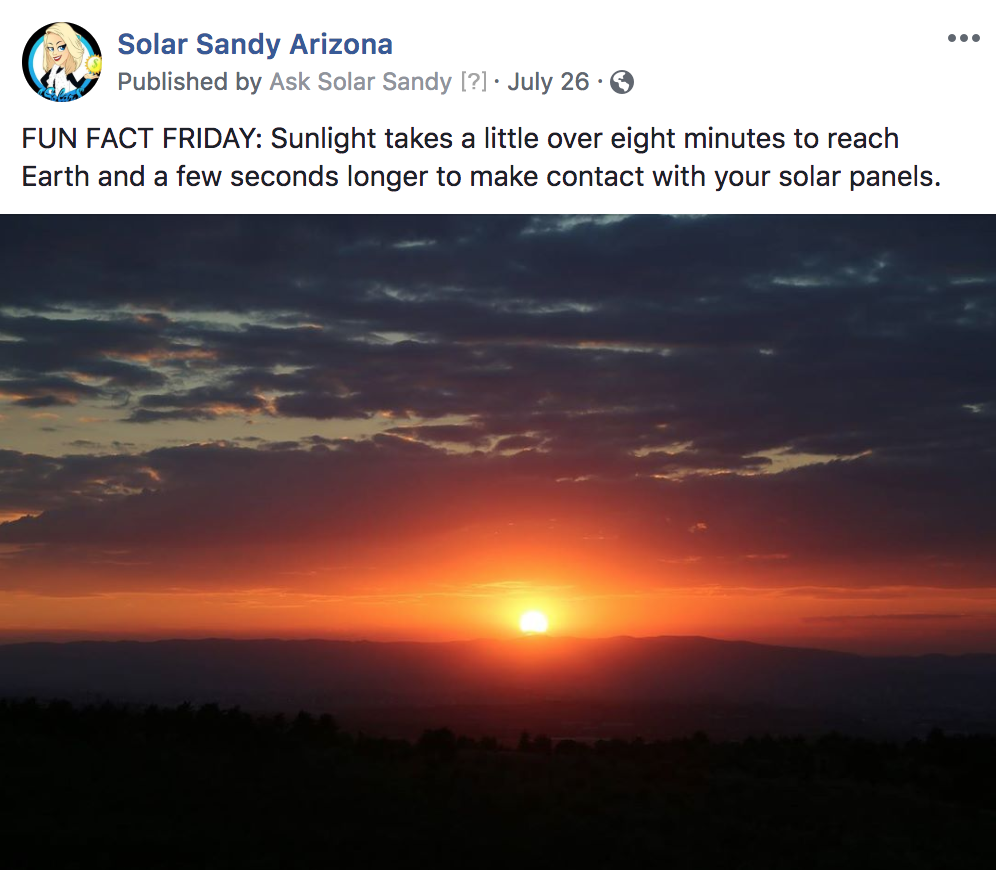Viewport: 996px width, 870px height.
Task: Open the July 26 post timestamp
Action: (548, 82)
